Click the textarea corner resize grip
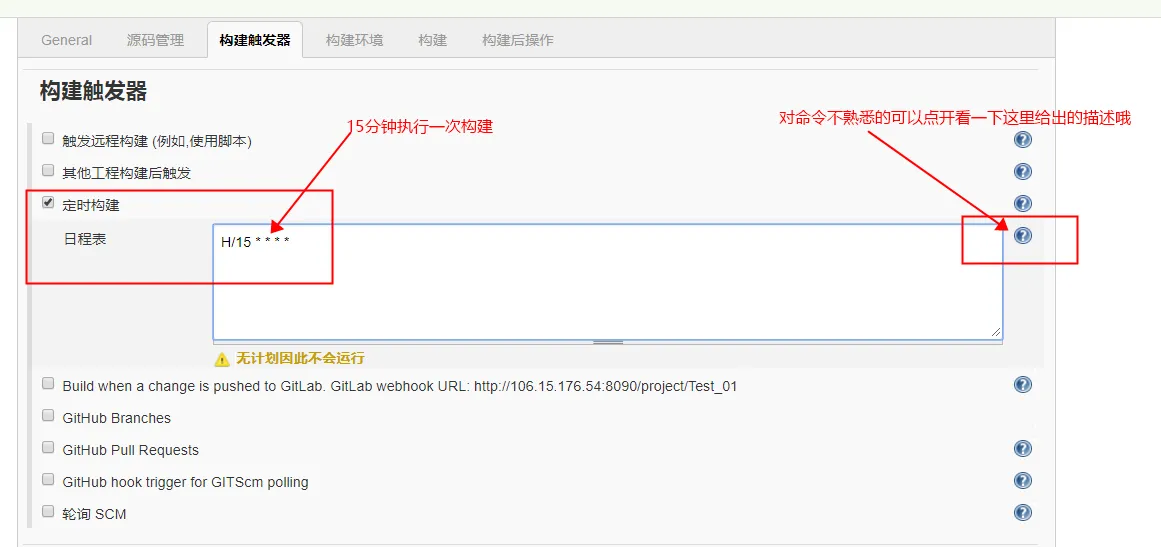Image resolution: width=1161 pixels, height=547 pixels. pos(997,332)
